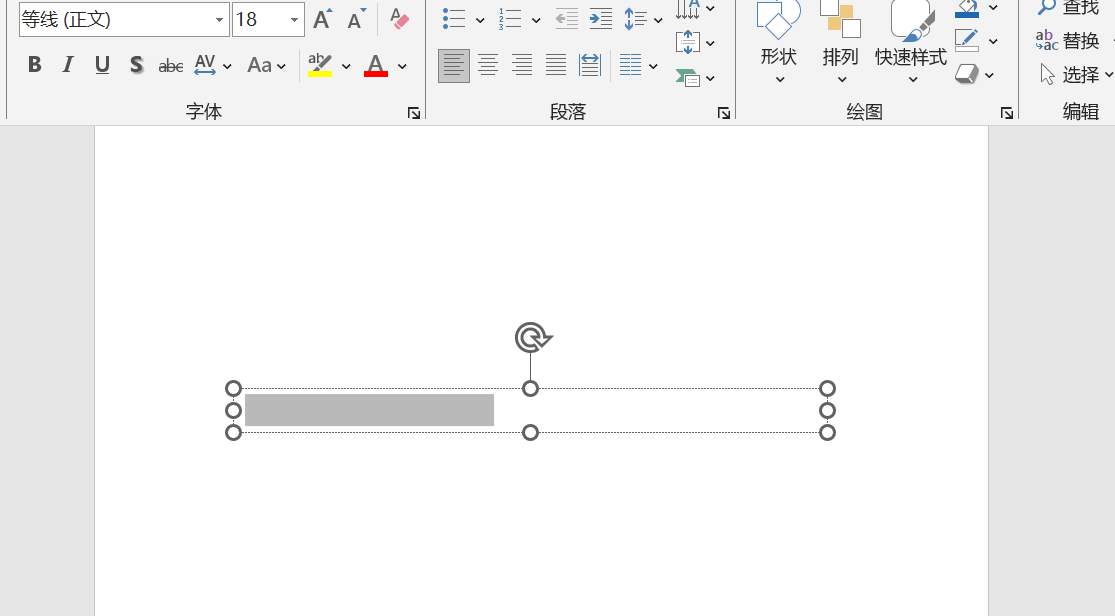Increase the list indent level
The width and height of the screenshot is (1115, 616).
601,19
